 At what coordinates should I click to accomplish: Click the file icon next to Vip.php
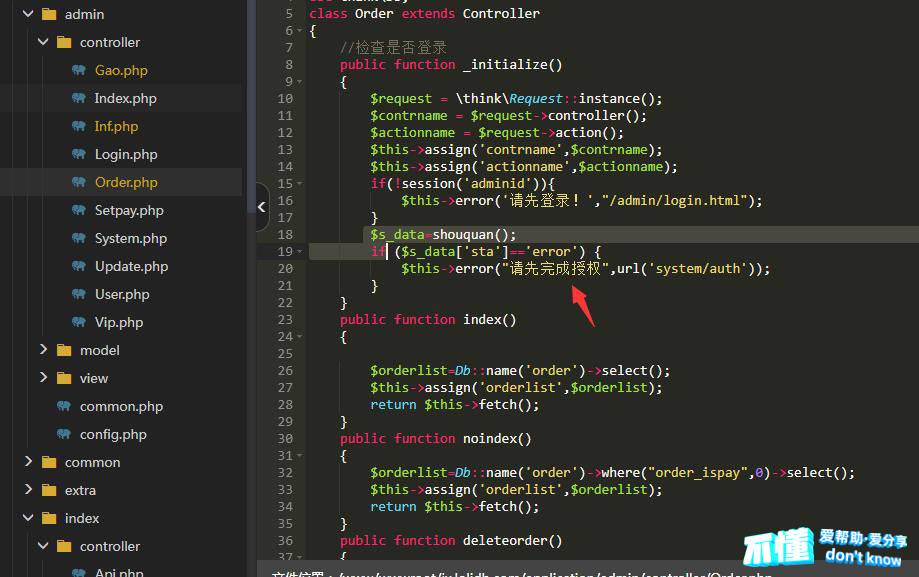pos(78,323)
